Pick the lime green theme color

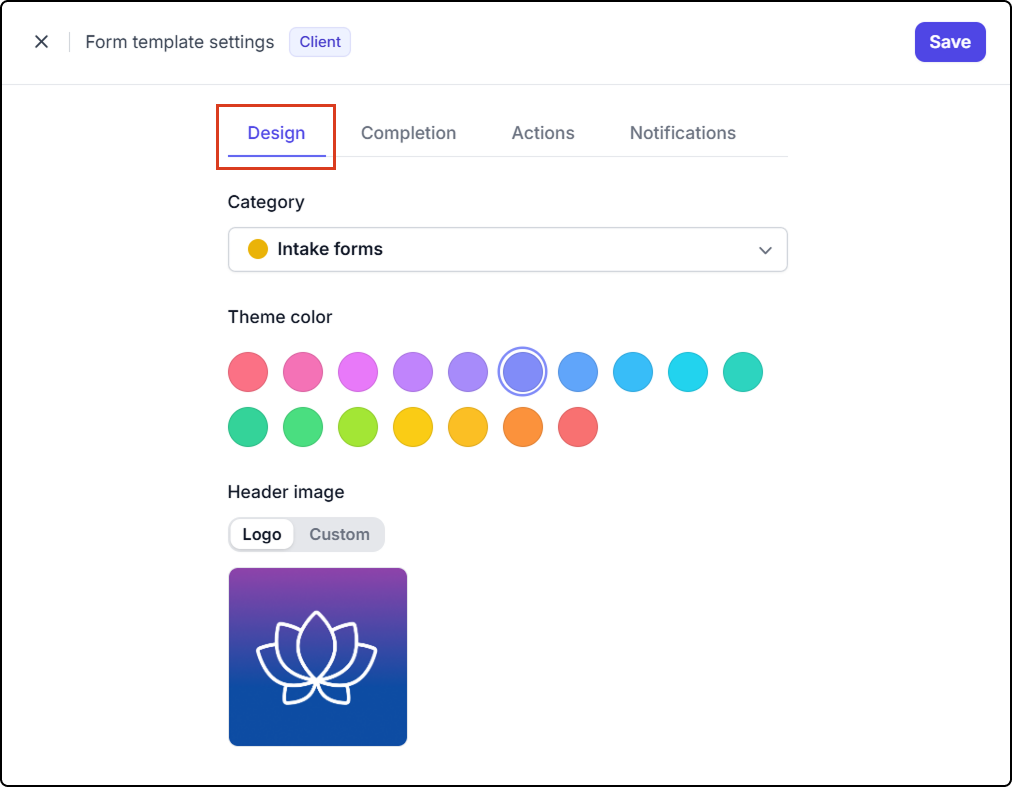pyautogui.click(x=358, y=427)
